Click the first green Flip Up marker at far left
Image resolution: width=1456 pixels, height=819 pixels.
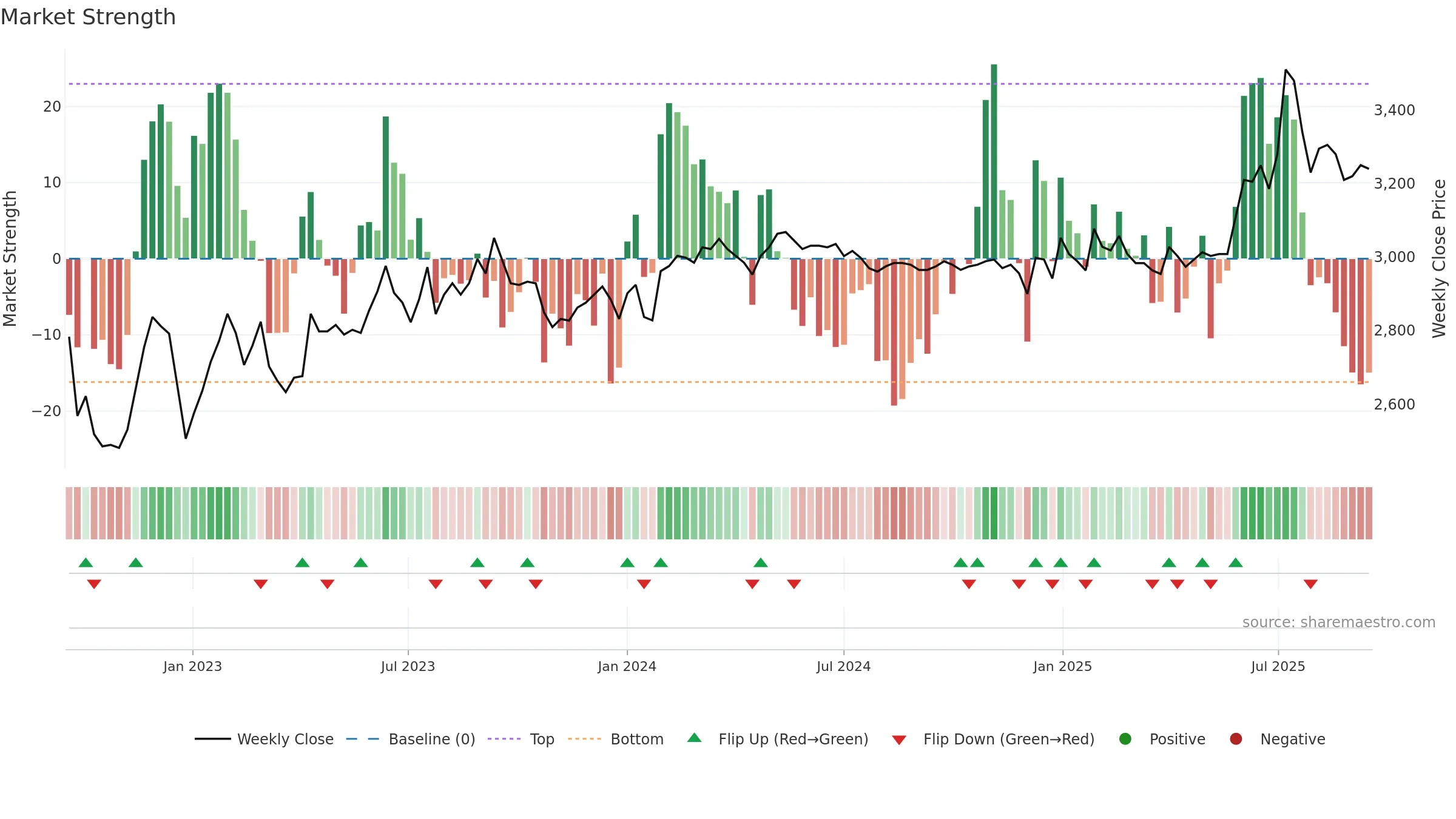86,562
